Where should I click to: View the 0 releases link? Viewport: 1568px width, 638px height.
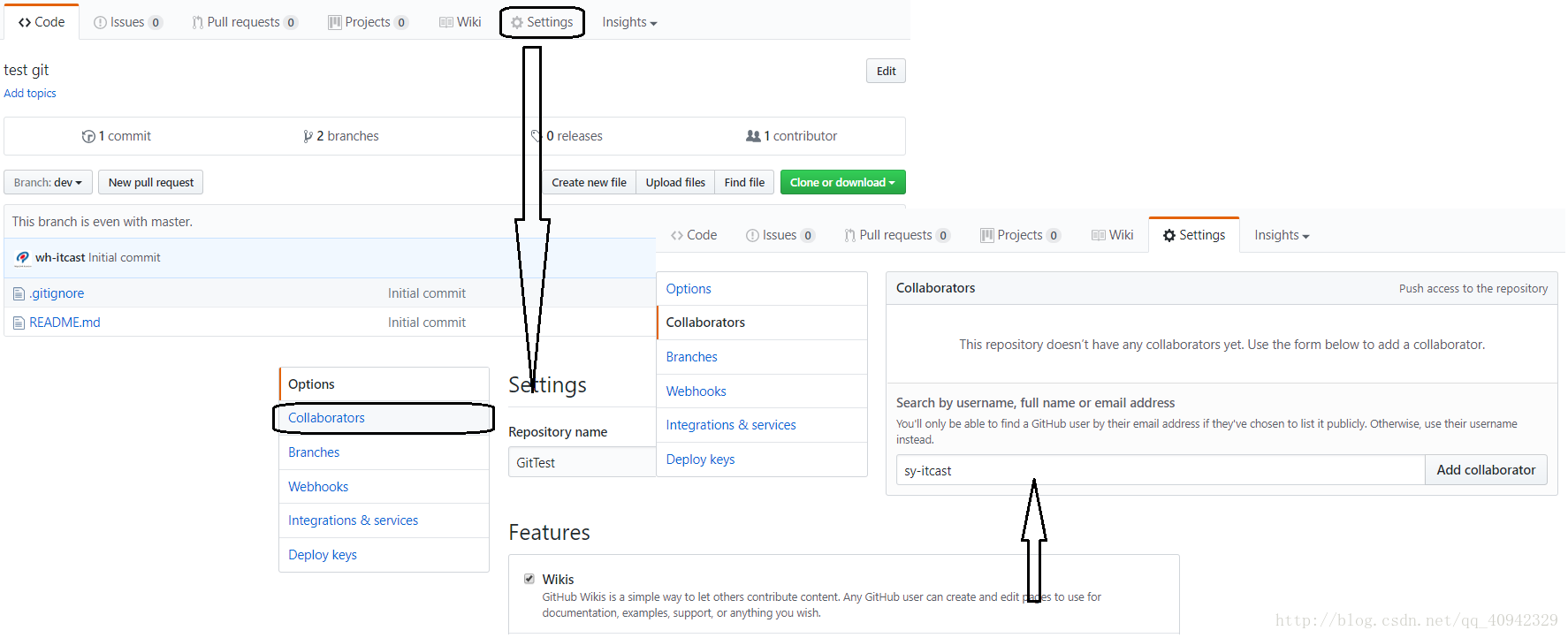[567, 136]
